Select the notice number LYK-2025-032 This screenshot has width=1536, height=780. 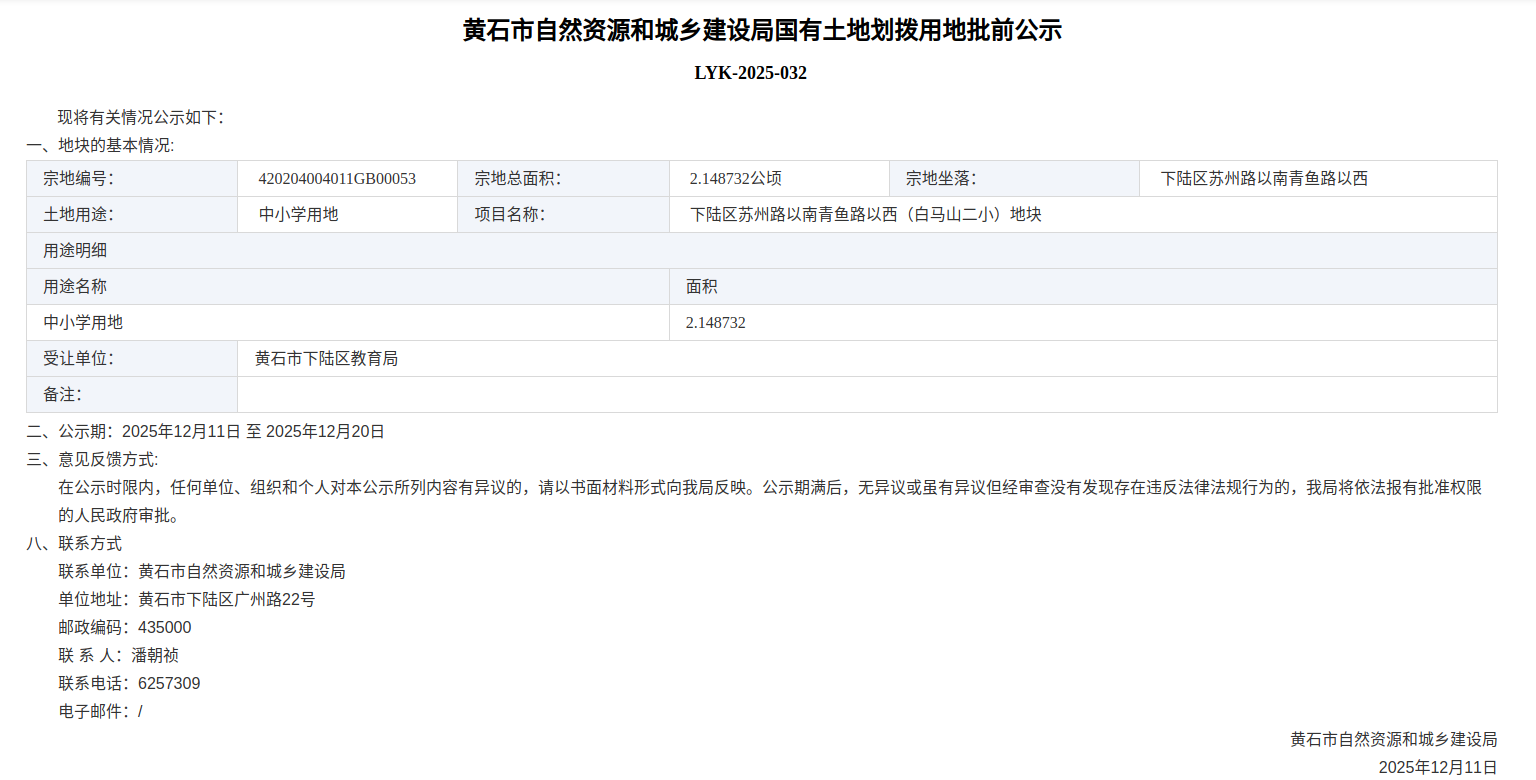click(x=750, y=73)
